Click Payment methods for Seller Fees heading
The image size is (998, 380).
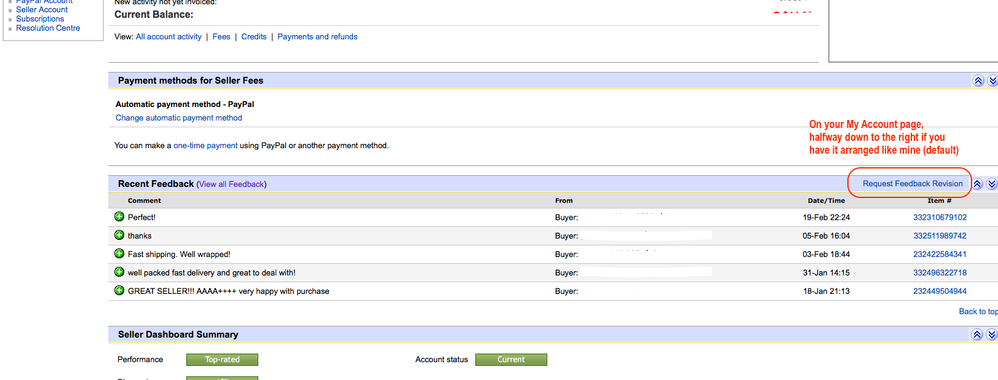(x=191, y=81)
